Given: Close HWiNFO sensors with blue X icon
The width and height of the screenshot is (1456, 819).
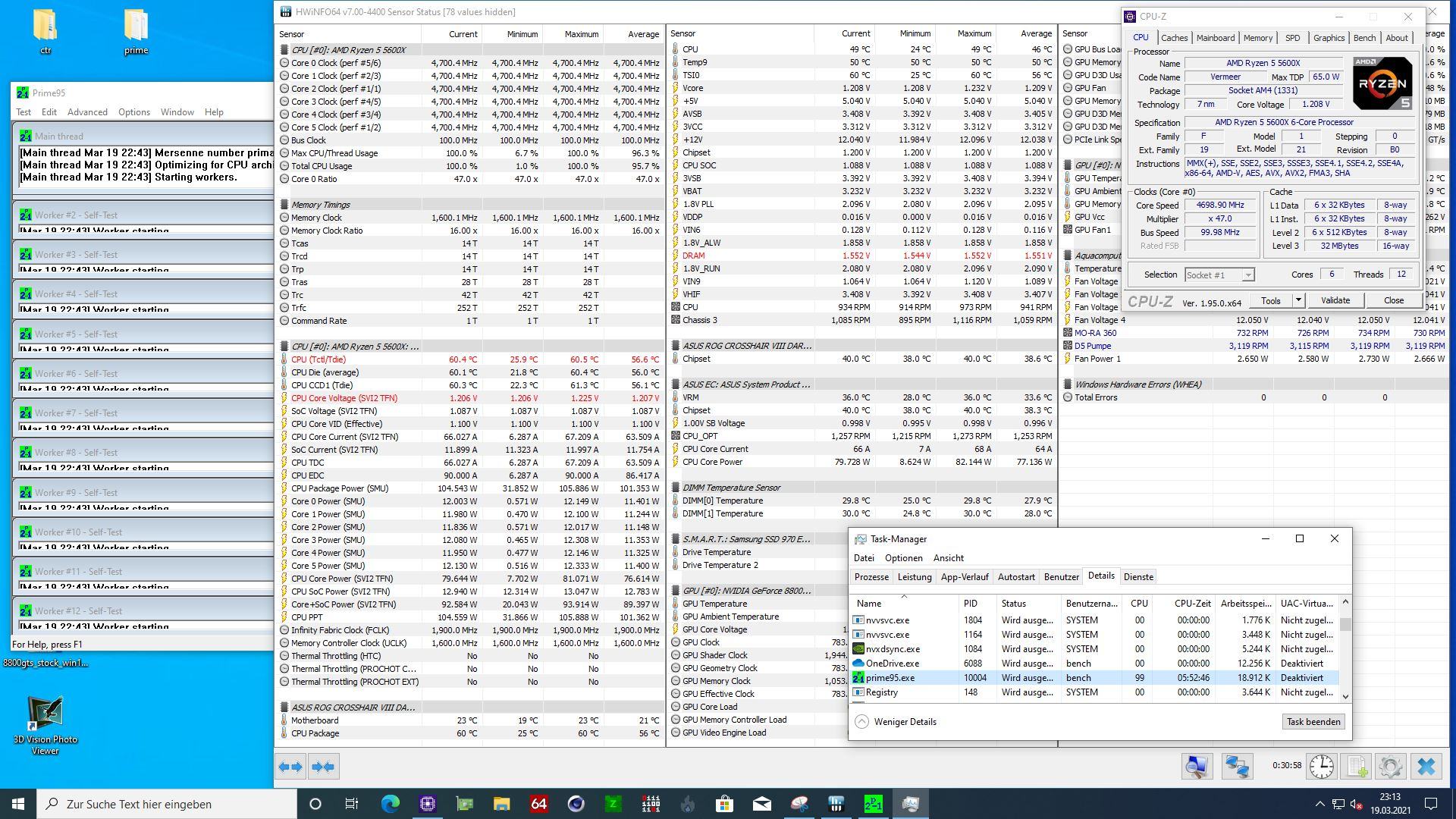Looking at the screenshot, I should [x=1426, y=767].
